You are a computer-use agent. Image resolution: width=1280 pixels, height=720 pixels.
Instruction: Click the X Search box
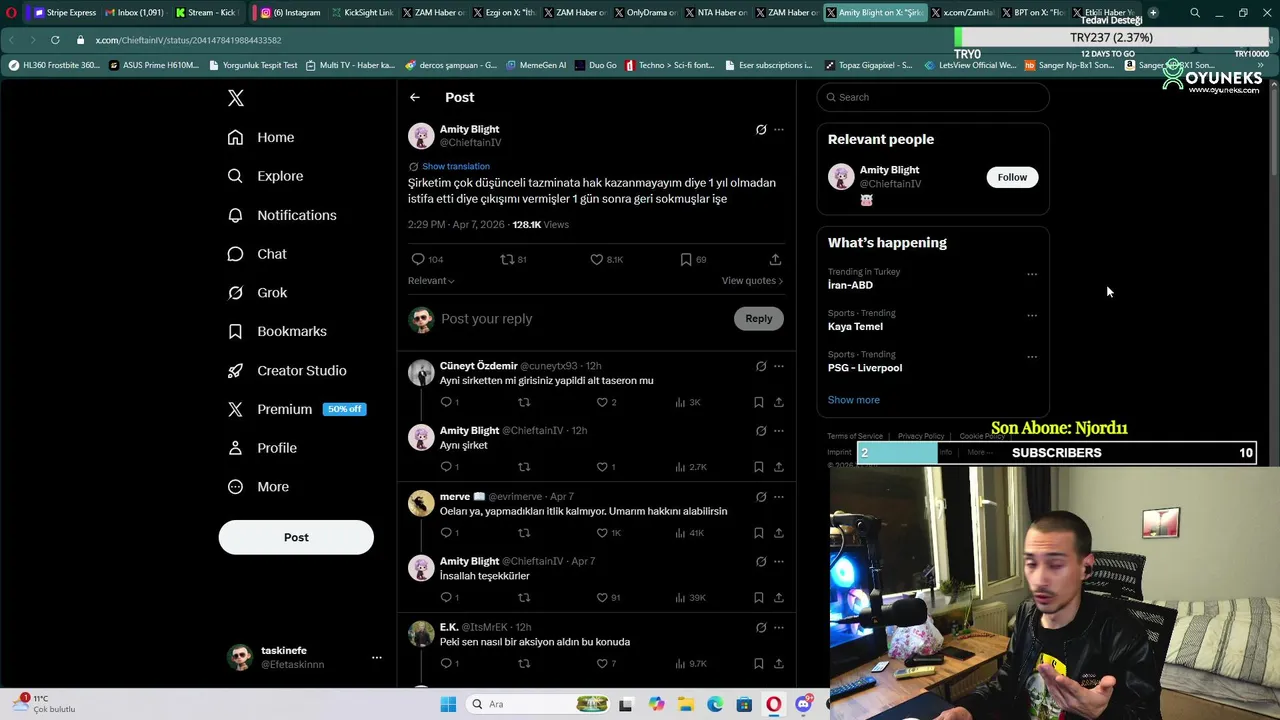[x=933, y=97]
